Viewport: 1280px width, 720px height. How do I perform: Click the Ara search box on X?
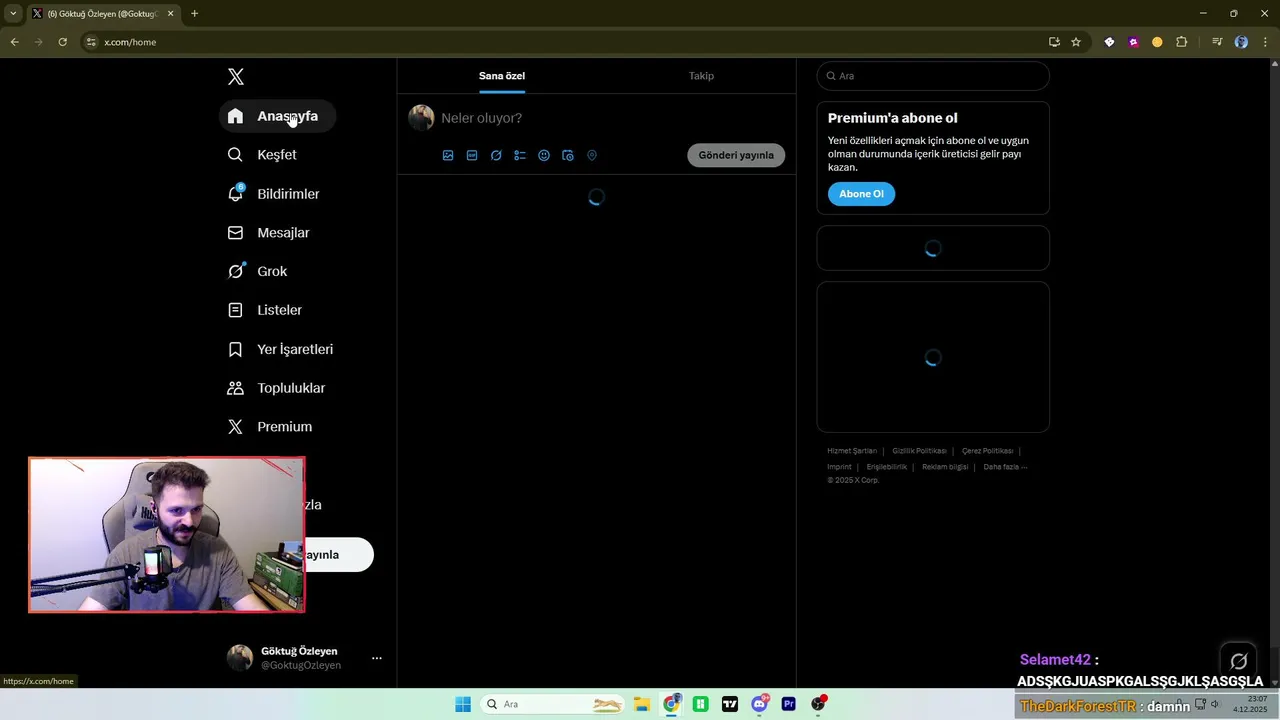pos(933,76)
